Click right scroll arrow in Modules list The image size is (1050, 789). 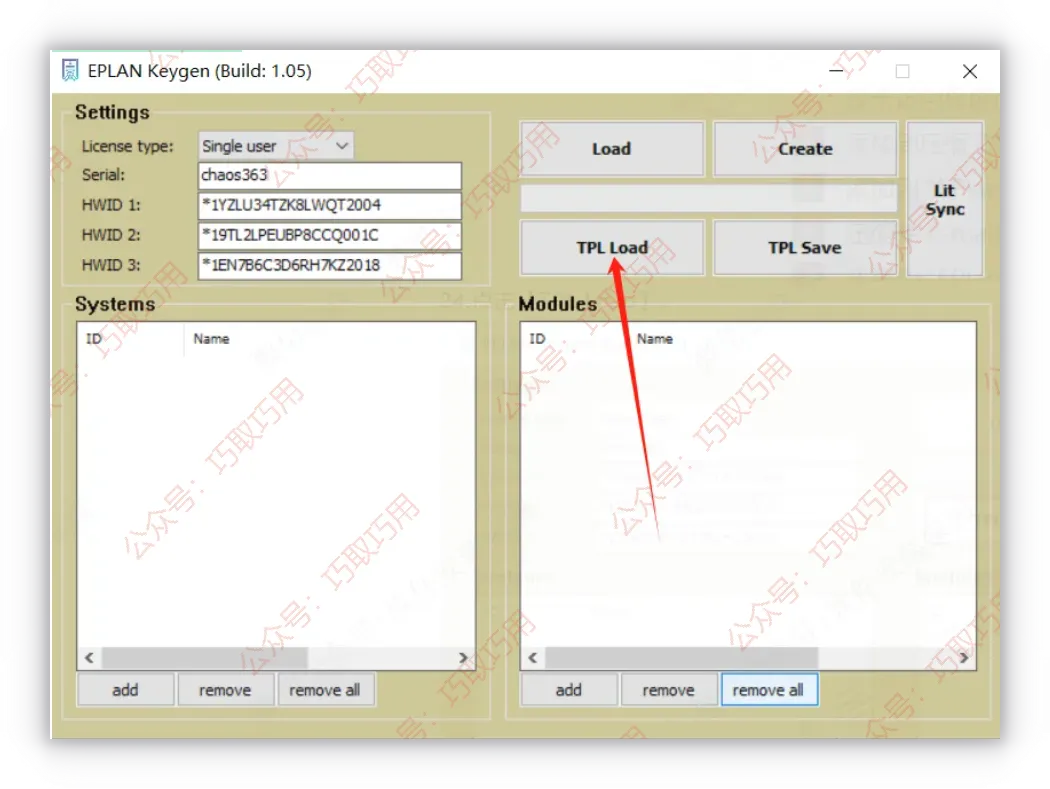964,658
